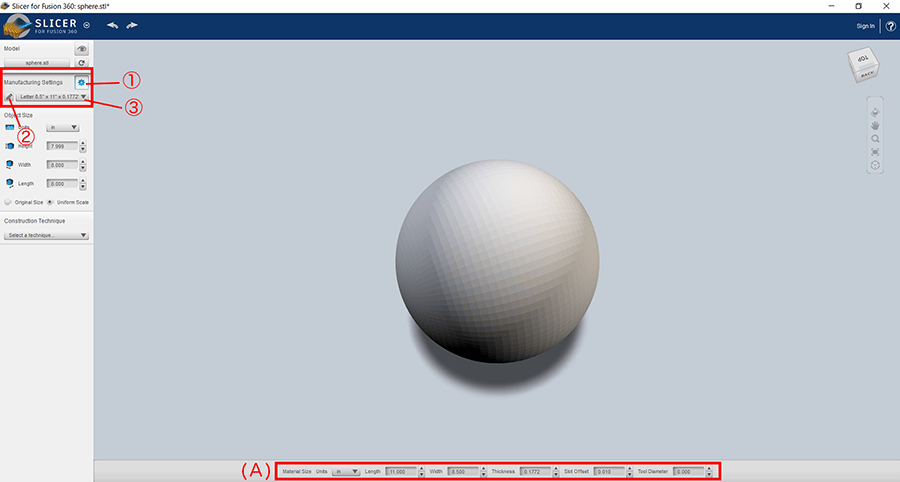Screen dimensions: 900x482
Task: Click the BACK face of view cube
Action: (867, 74)
